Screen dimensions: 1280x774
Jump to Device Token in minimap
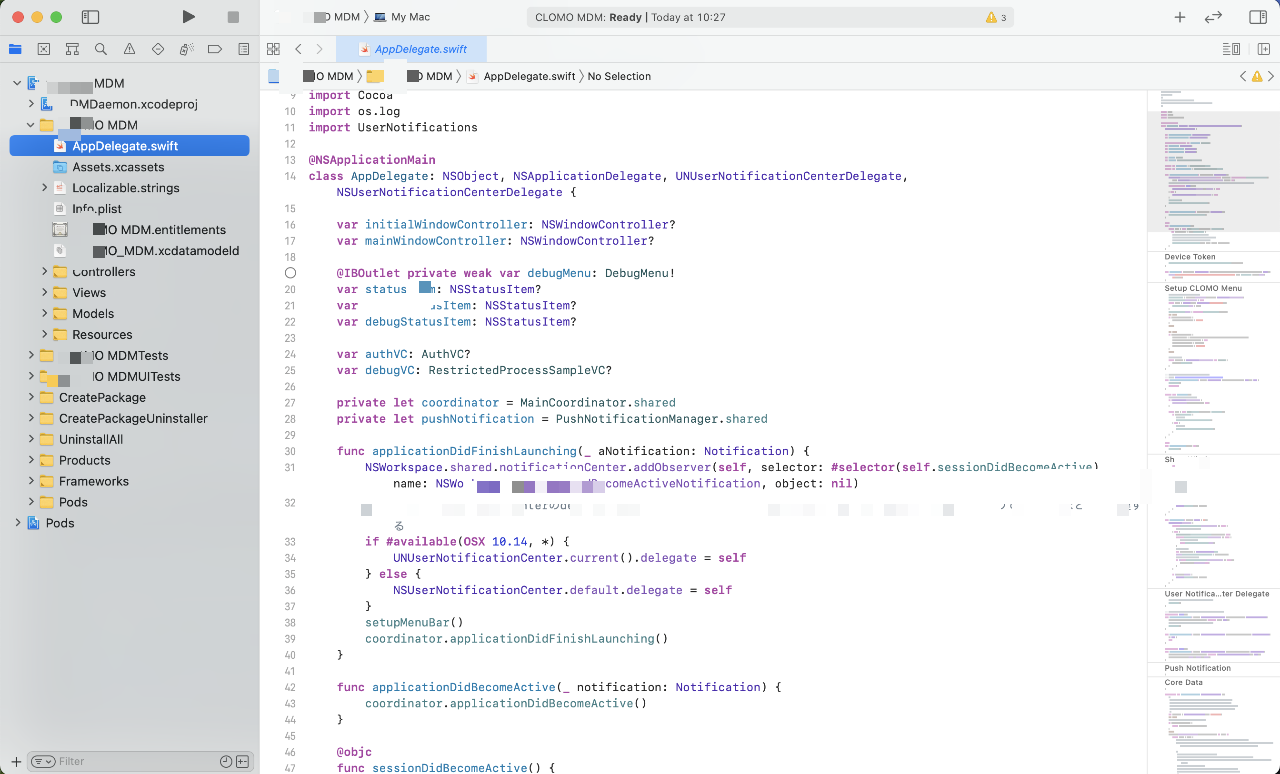point(1190,257)
